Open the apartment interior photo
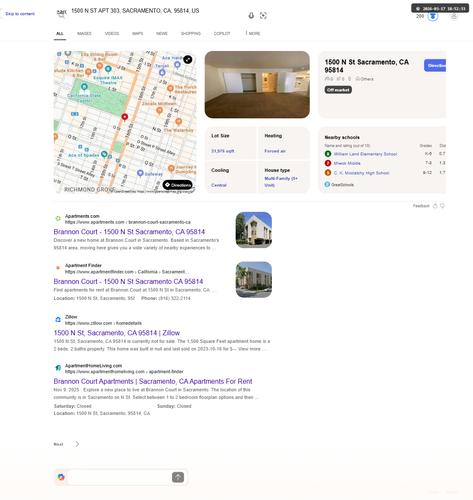 [257, 85]
